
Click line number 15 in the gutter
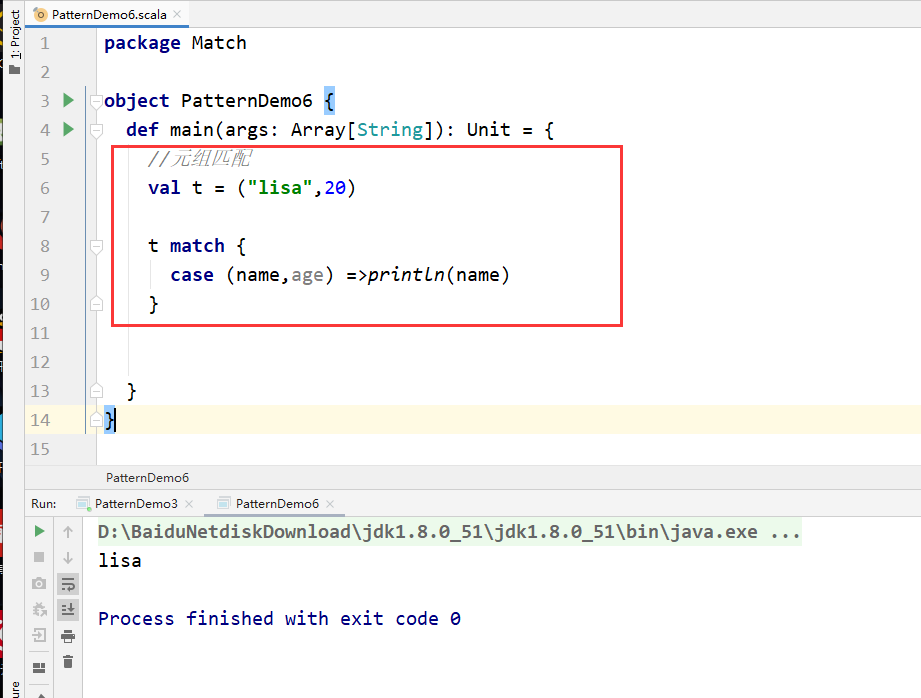pos(40,449)
